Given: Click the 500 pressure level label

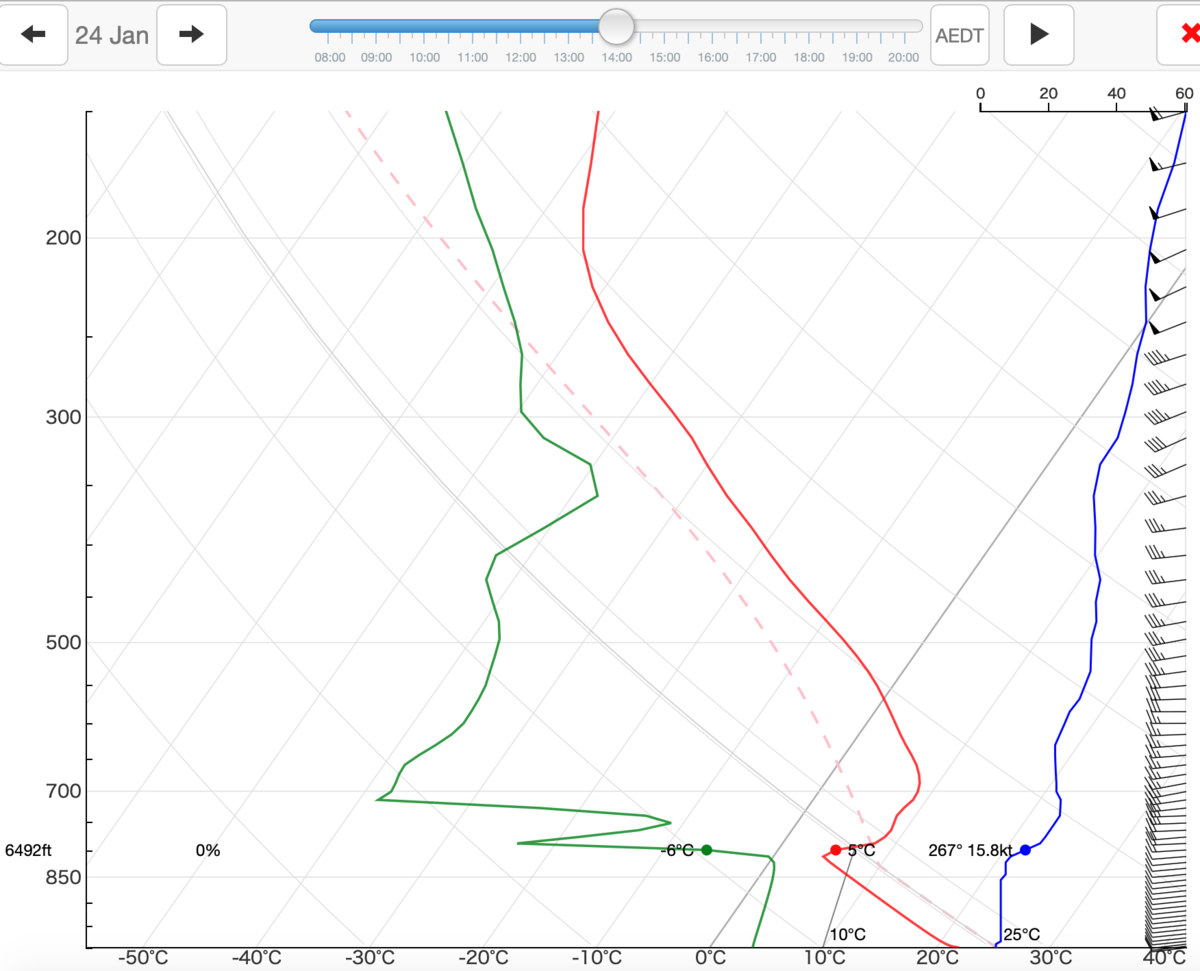Looking at the screenshot, I should pyautogui.click(x=64, y=642).
